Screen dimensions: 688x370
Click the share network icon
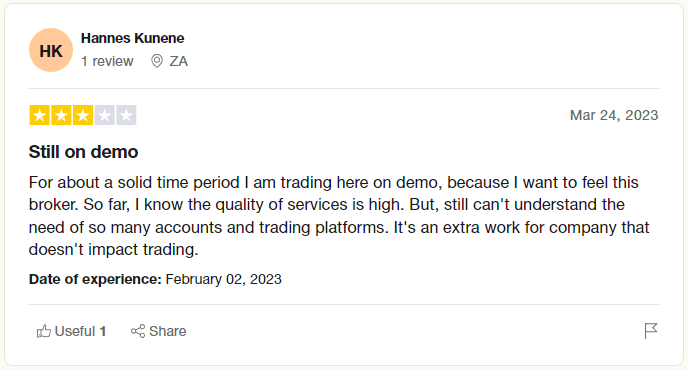click(138, 331)
